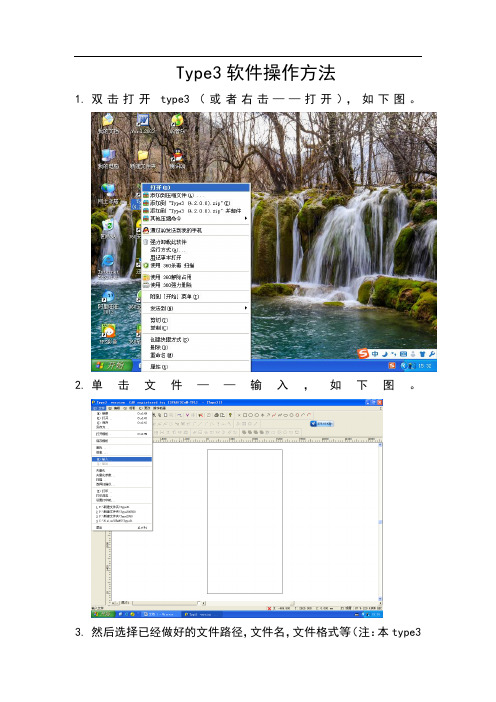Open the QQ penguin desktop shortcut
Screen dimensions: 496x702
(178, 156)
